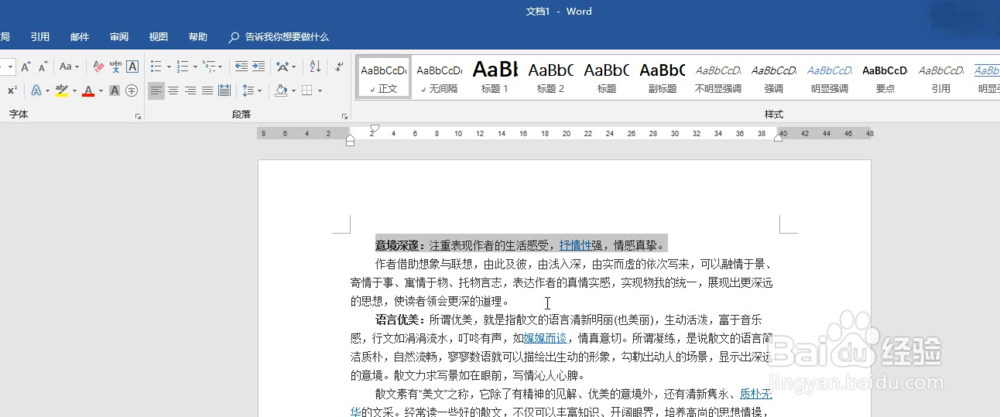Switch to the 审阅 ribbon tab
Image resolution: width=1000 pixels, height=417 pixels.
click(119, 37)
